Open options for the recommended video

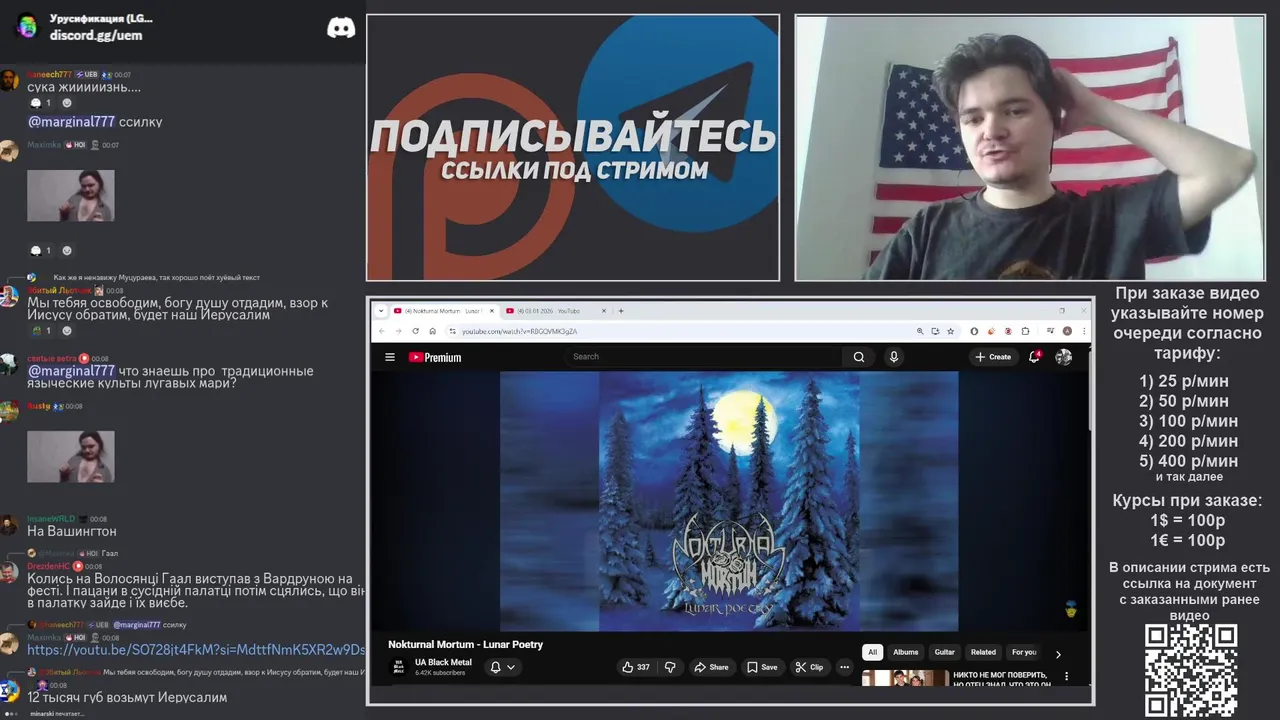(1066, 677)
